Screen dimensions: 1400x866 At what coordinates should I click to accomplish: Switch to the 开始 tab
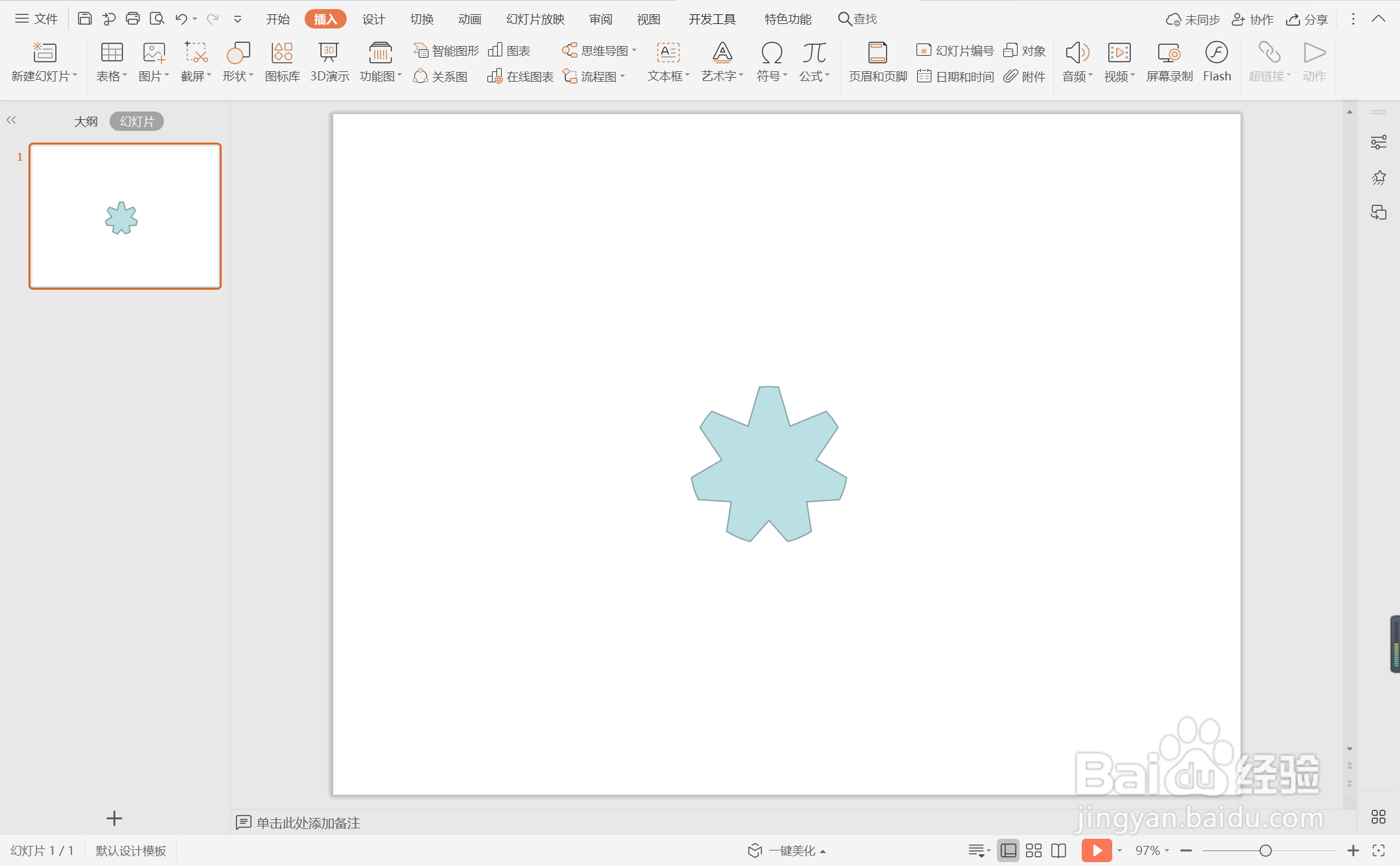pyautogui.click(x=277, y=19)
